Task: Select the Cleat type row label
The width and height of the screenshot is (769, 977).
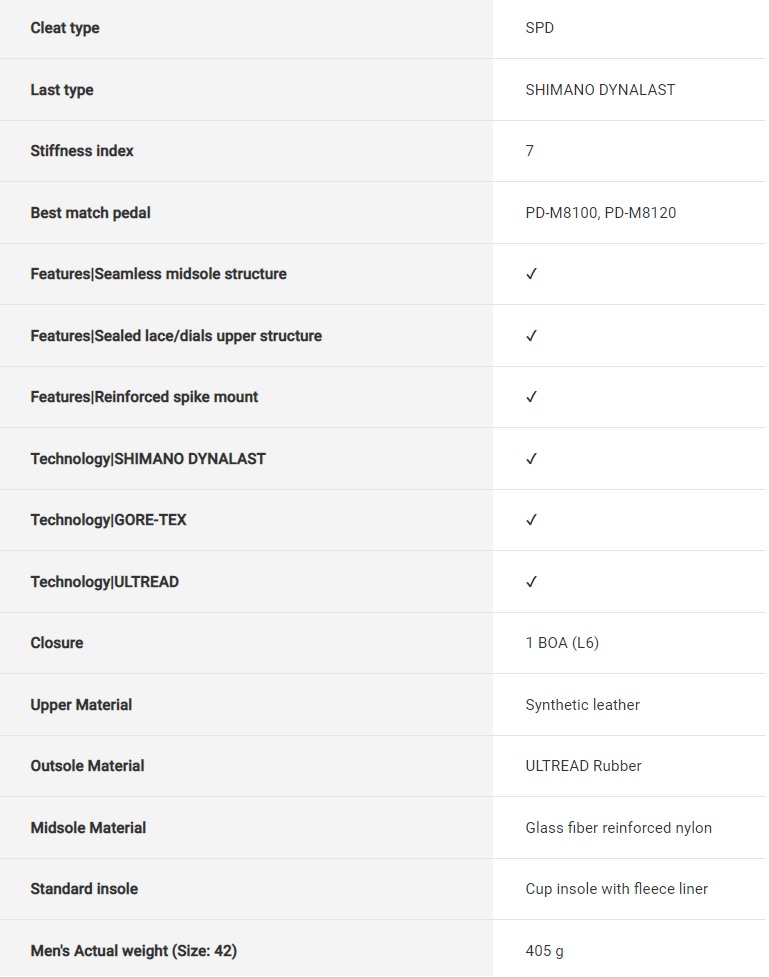Action: pyautogui.click(x=65, y=28)
